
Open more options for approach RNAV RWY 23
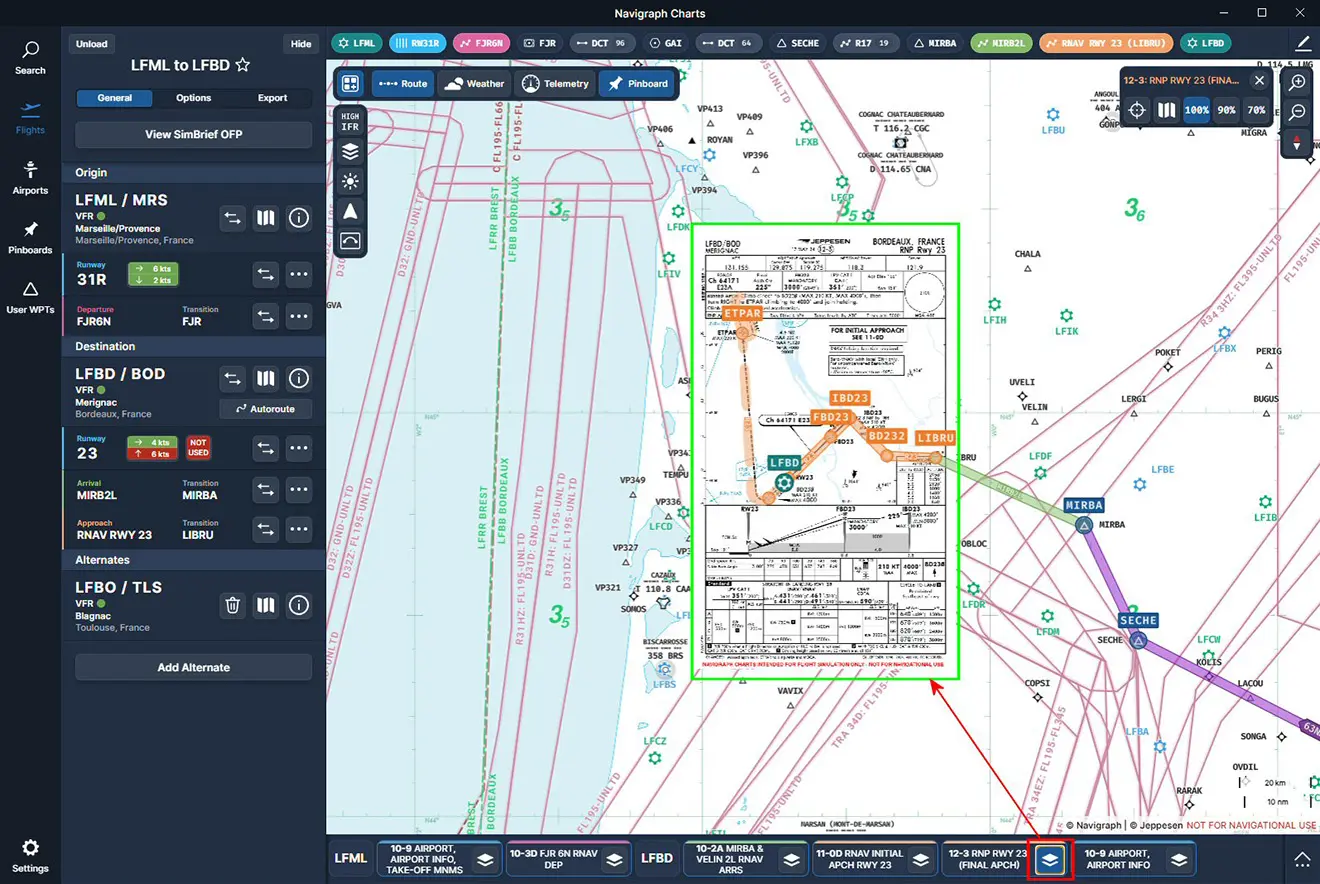(298, 530)
